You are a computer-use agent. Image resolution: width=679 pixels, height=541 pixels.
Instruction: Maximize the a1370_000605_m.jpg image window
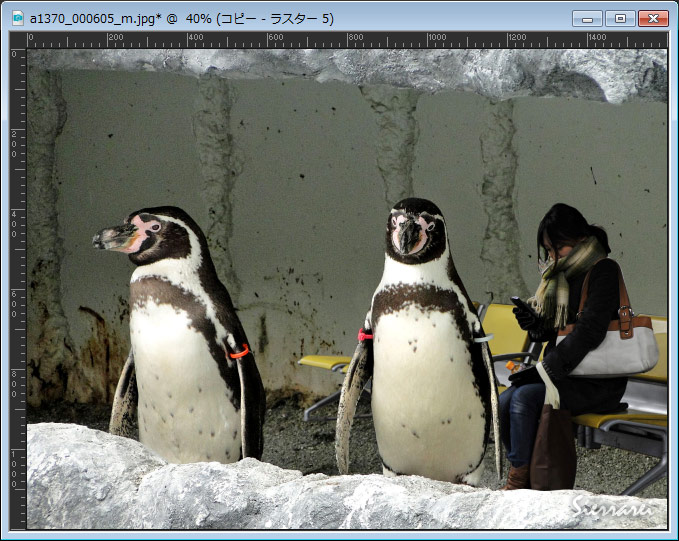620,18
